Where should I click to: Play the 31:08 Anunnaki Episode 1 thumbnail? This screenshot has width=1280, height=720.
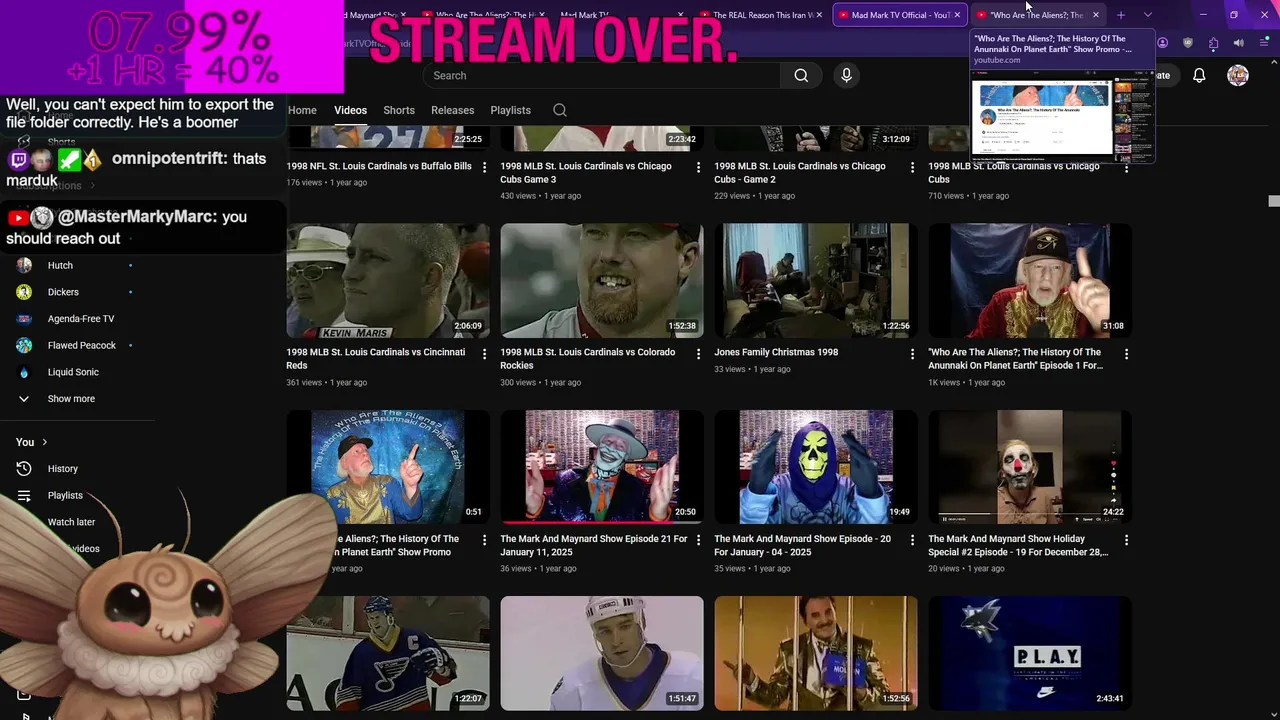click(1029, 281)
